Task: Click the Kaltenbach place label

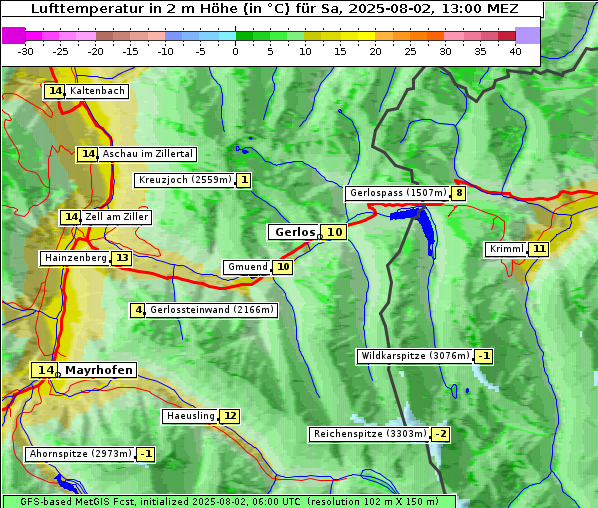Action: point(97,91)
